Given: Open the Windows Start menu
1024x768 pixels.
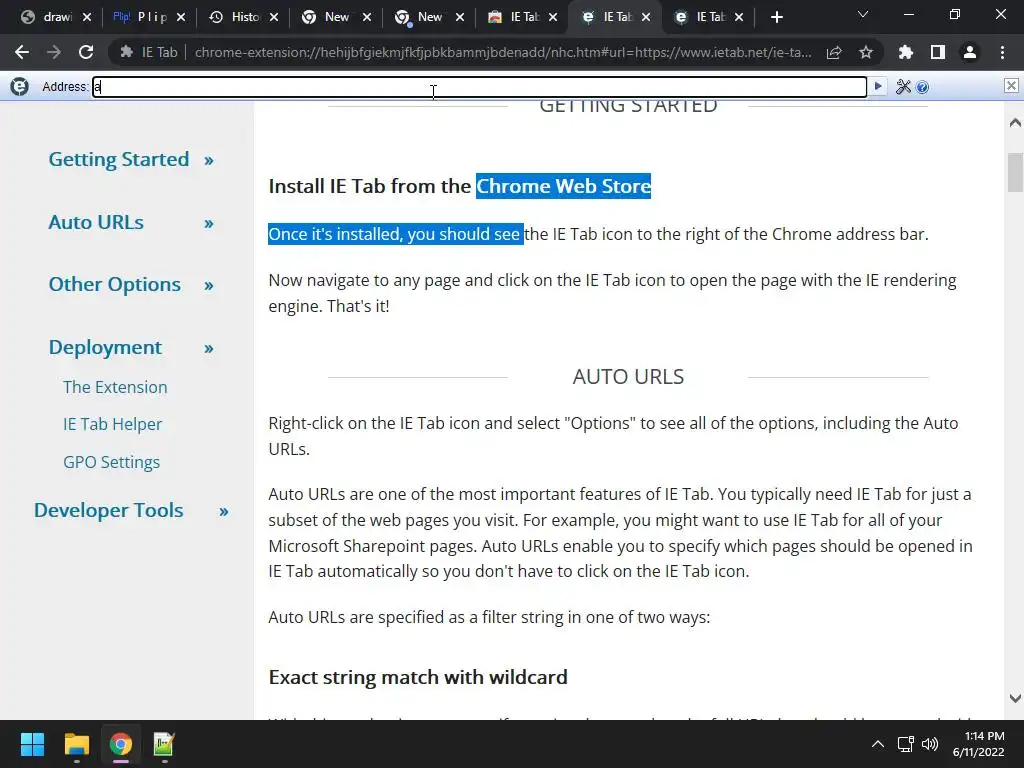Looking at the screenshot, I should 32,744.
